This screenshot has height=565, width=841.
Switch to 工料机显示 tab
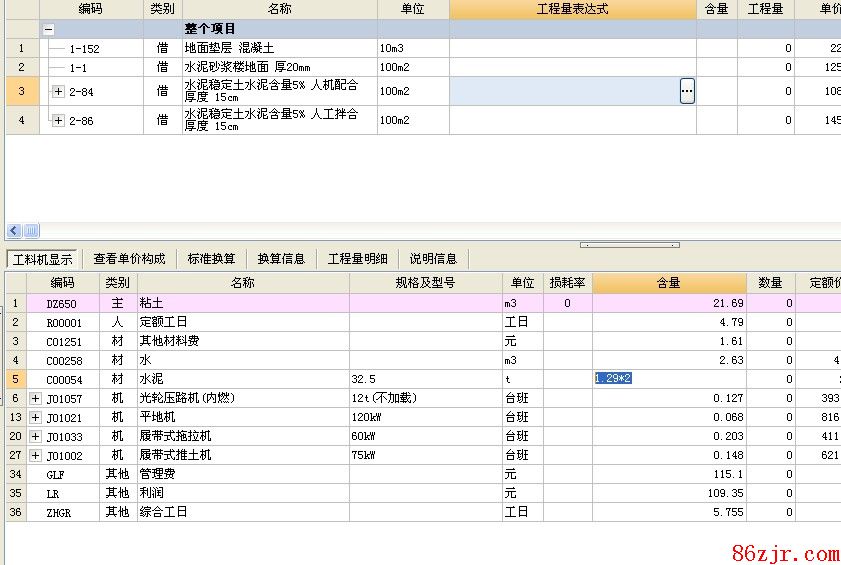pyautogui.click(x=42, y=259)
